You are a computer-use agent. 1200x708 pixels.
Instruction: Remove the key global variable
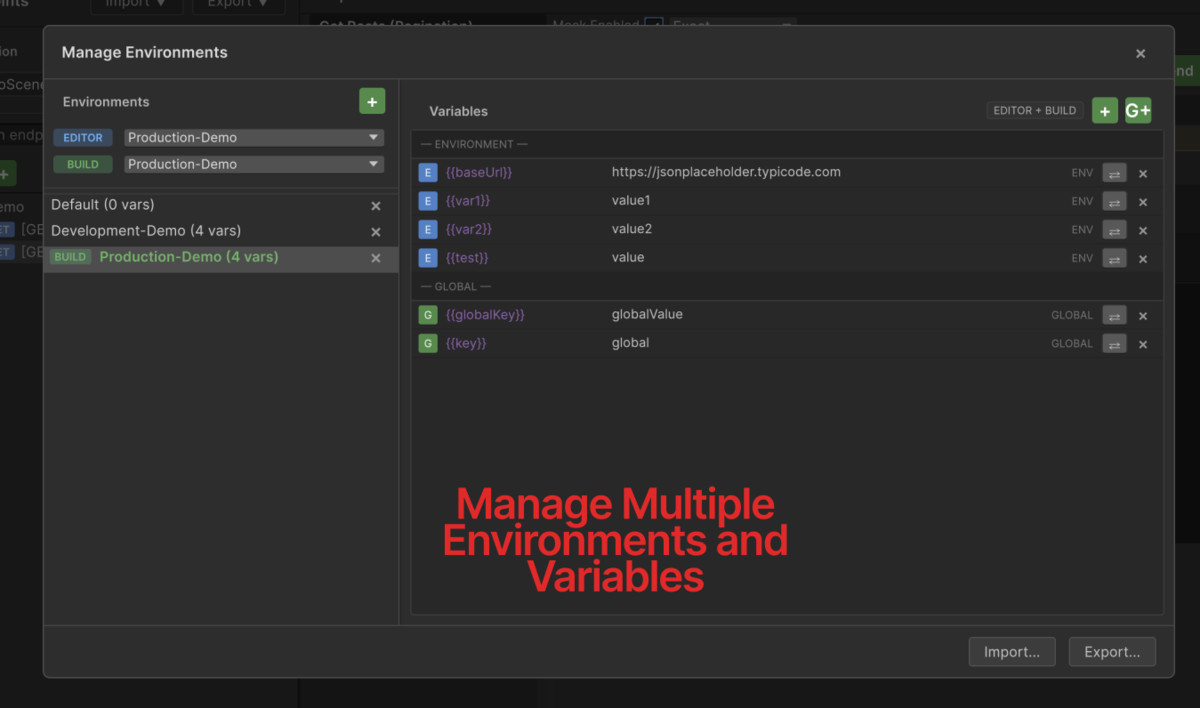pos(1143,344)
